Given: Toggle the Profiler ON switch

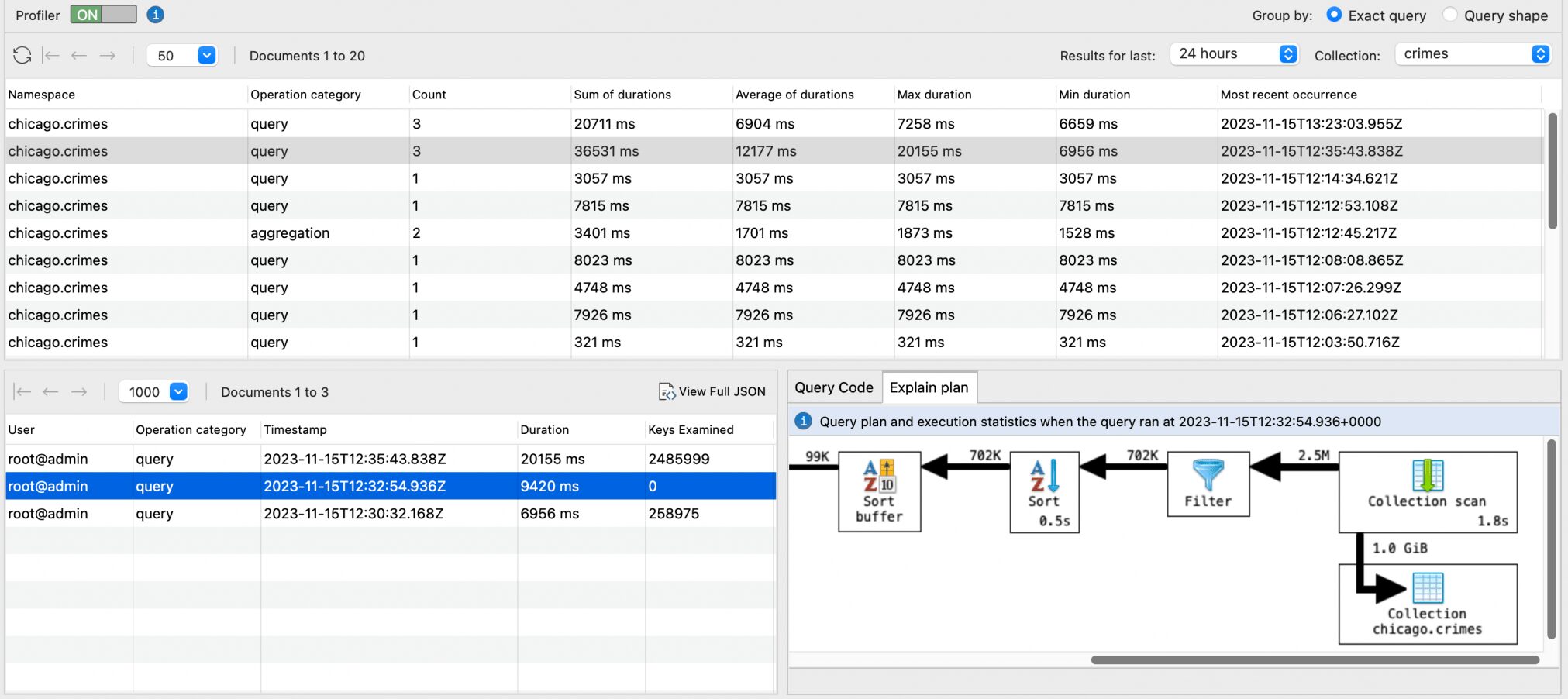Looking at the screenshot, I should tap(103, 15).
